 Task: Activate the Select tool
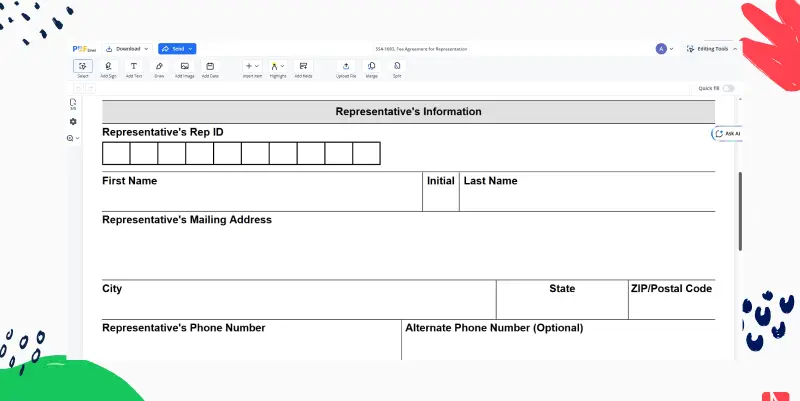(83, 69)
